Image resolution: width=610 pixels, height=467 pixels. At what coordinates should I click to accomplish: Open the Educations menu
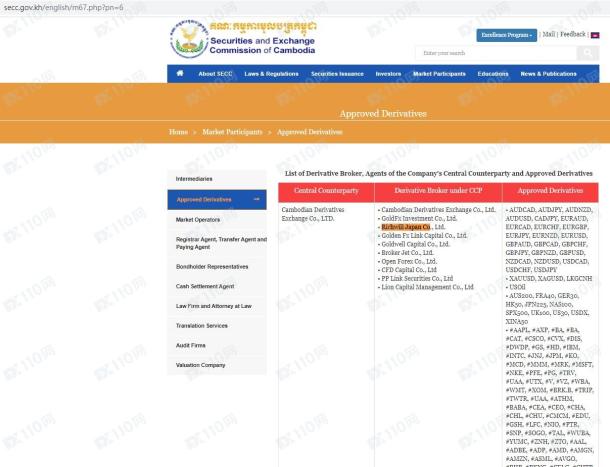(493, 74)
